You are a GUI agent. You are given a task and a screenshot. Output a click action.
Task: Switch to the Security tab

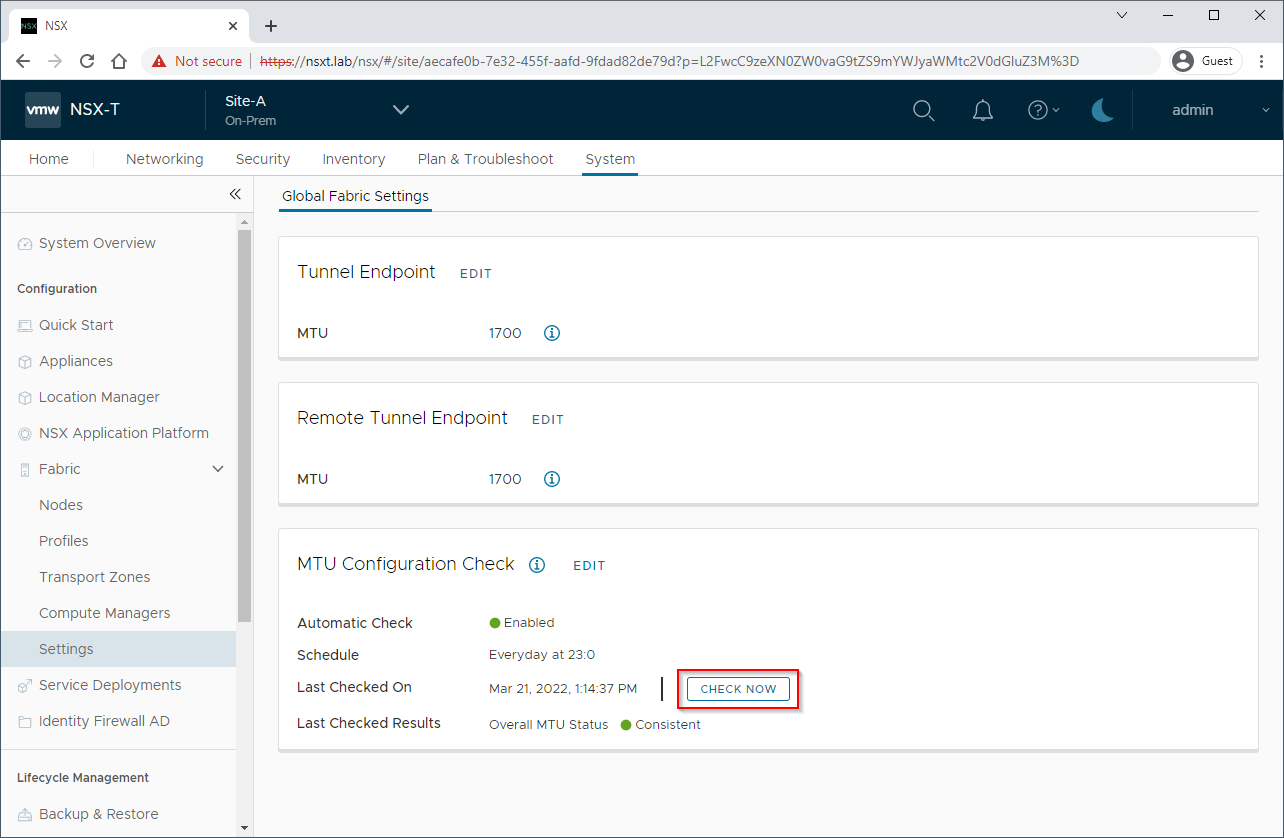click(x=263, y=159)
